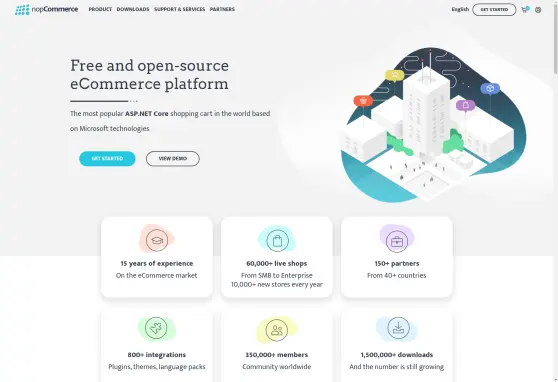Click the graduation cap experience icon
This screenshot has width=558, height=382.
[x=157, y=240]
